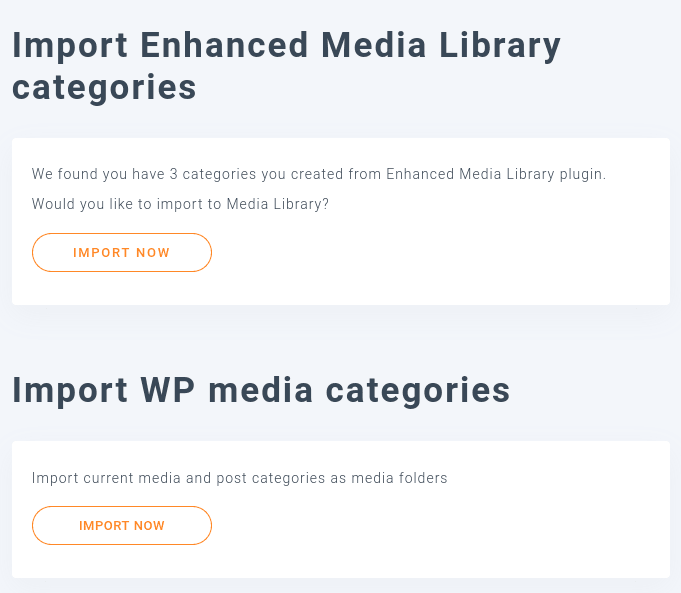Viewport: 681px width, 593px height.
Task: Click Import Now for Enhanced Media Library categories
Action: coord(122,252)
